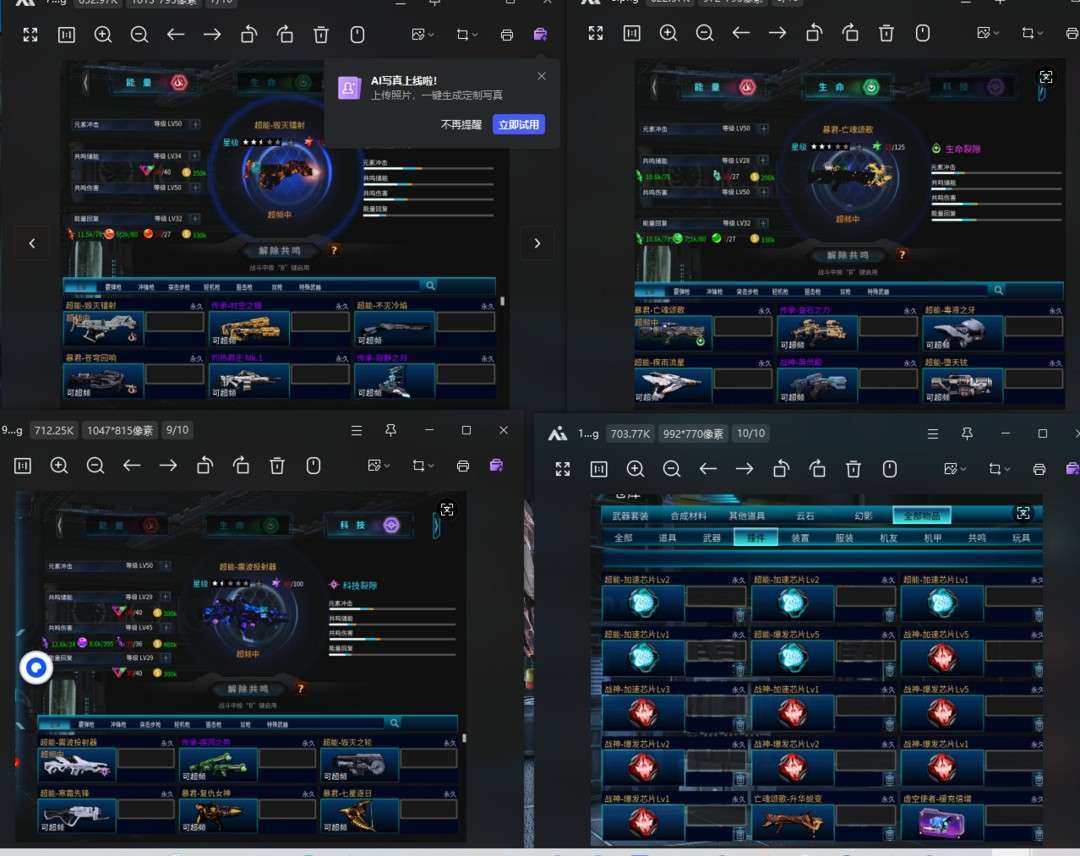Click the next-image chevron overlaying the top-left image

[537, 243]
